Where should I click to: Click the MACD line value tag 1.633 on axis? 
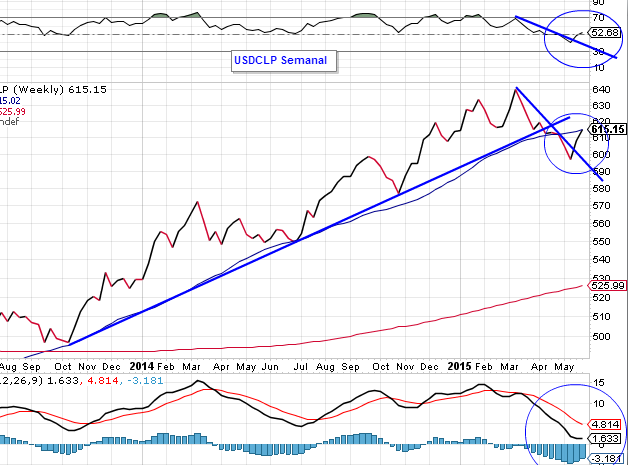pyautogui.click(x=605, y=438)
